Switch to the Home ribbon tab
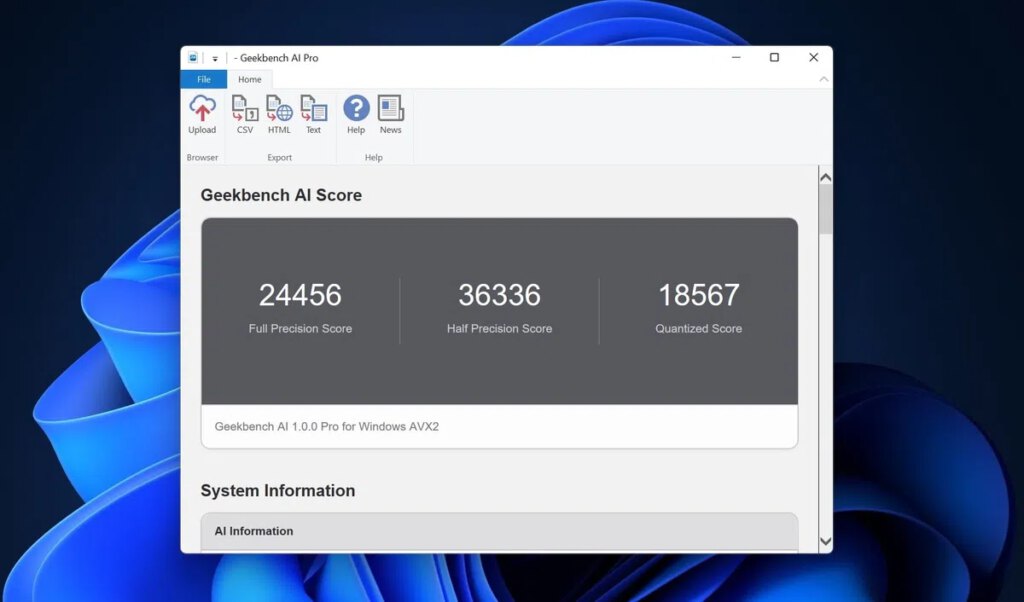The image size is (1024, 602). coord(250,80)
